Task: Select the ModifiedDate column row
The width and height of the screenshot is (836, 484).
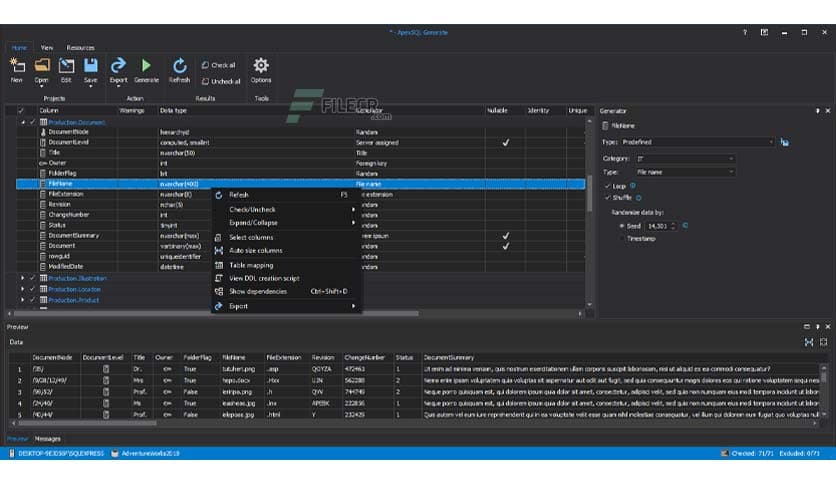Action: click(301, 267)
